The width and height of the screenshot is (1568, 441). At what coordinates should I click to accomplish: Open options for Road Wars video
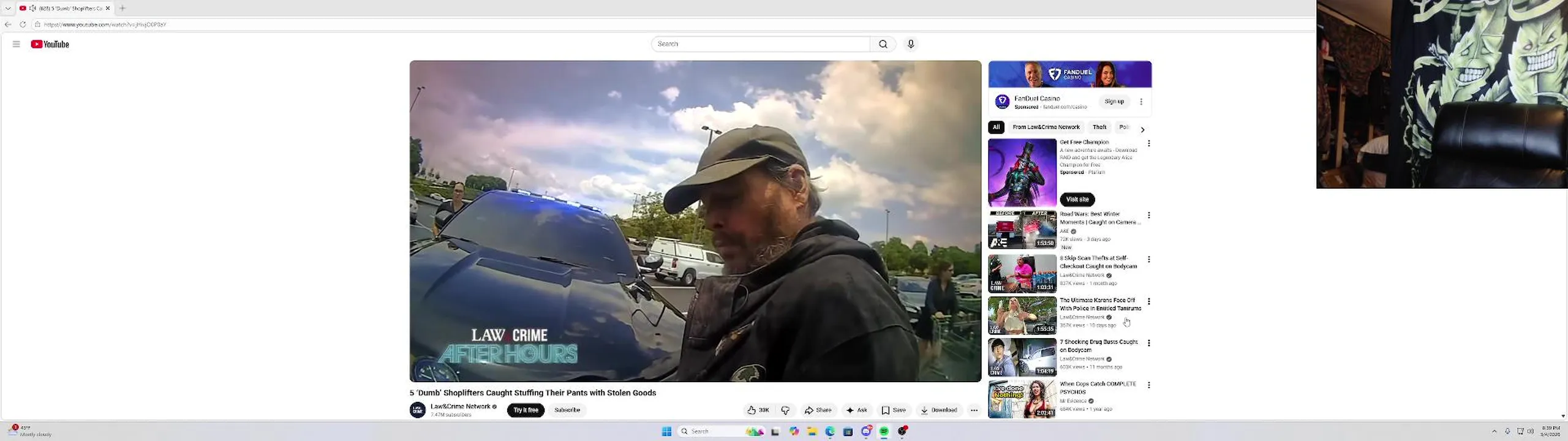(1149, 216)
